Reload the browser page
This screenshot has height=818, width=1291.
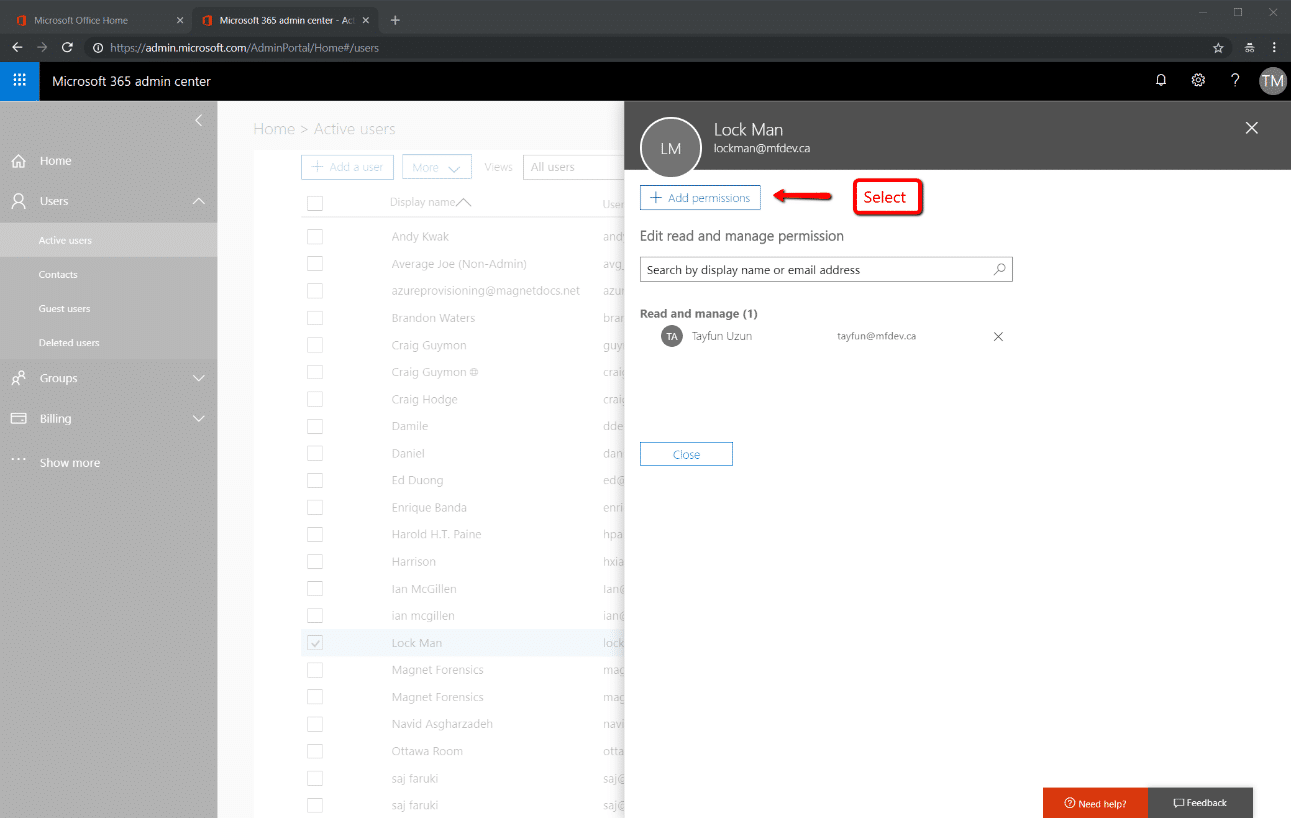pos(67,47)
